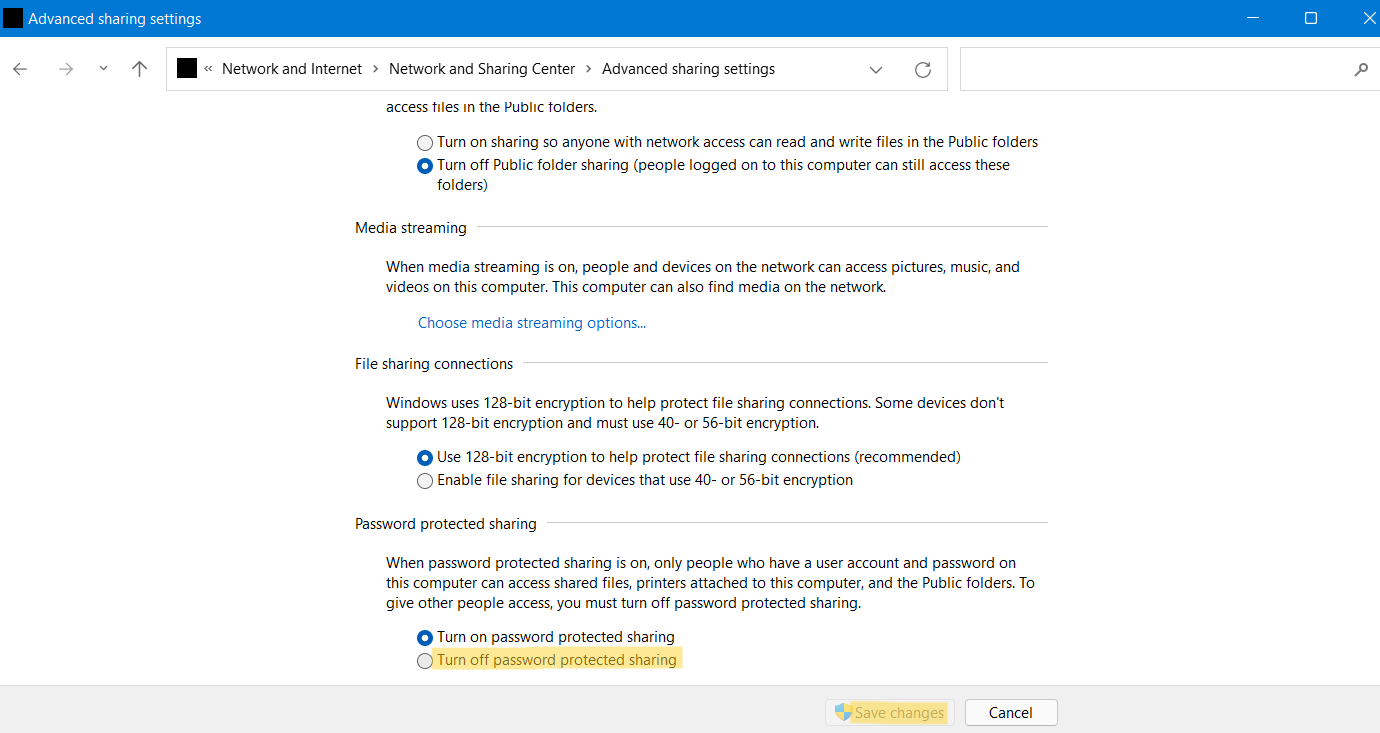The image size is (1380, 733).
Task: Go to Network and Internet breadcrumb
Action: tap(292, 69)
